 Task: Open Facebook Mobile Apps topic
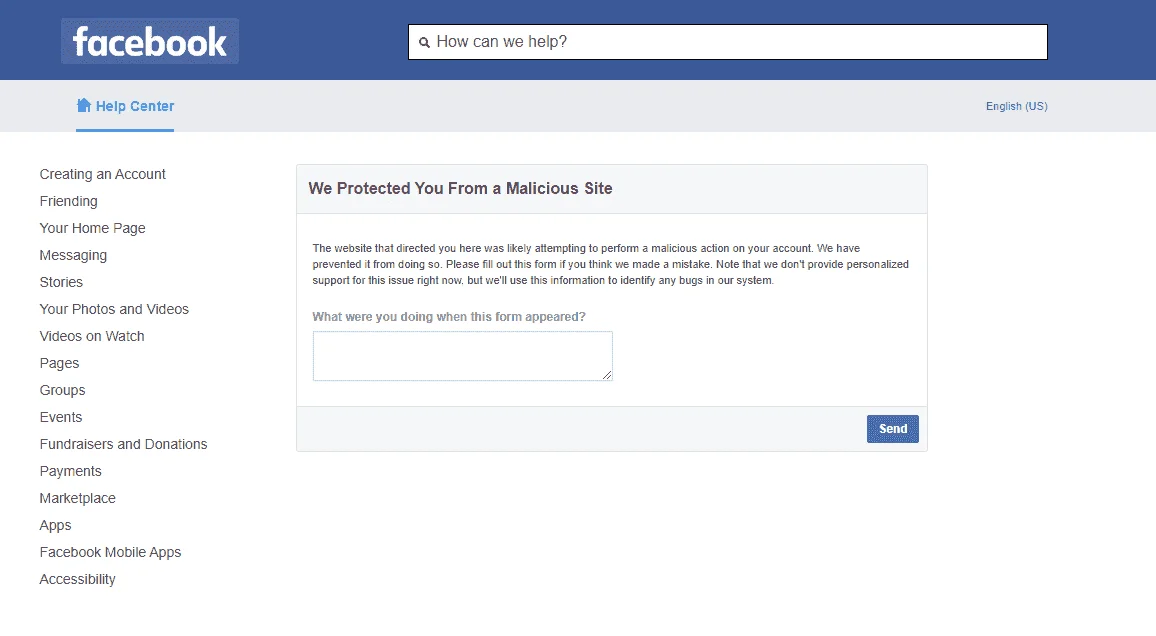point(111,553)
